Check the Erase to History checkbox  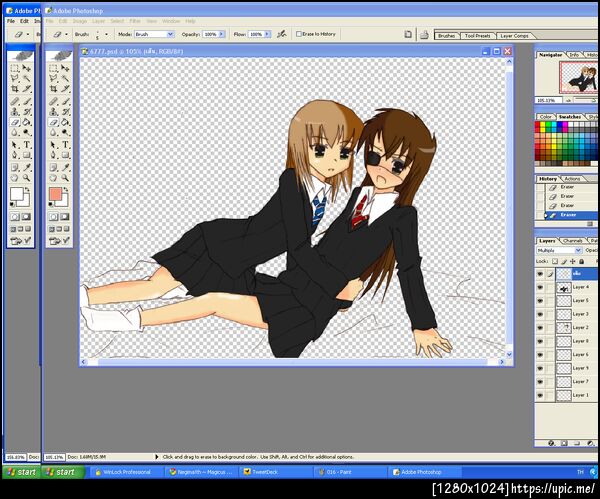point(299,34)
